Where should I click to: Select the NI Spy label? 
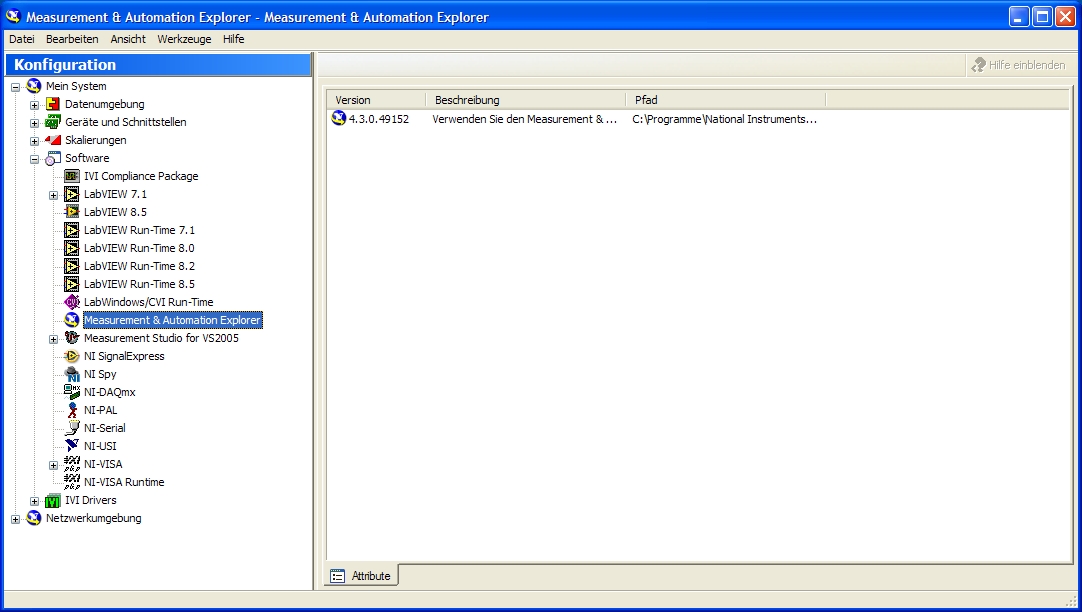100,374
